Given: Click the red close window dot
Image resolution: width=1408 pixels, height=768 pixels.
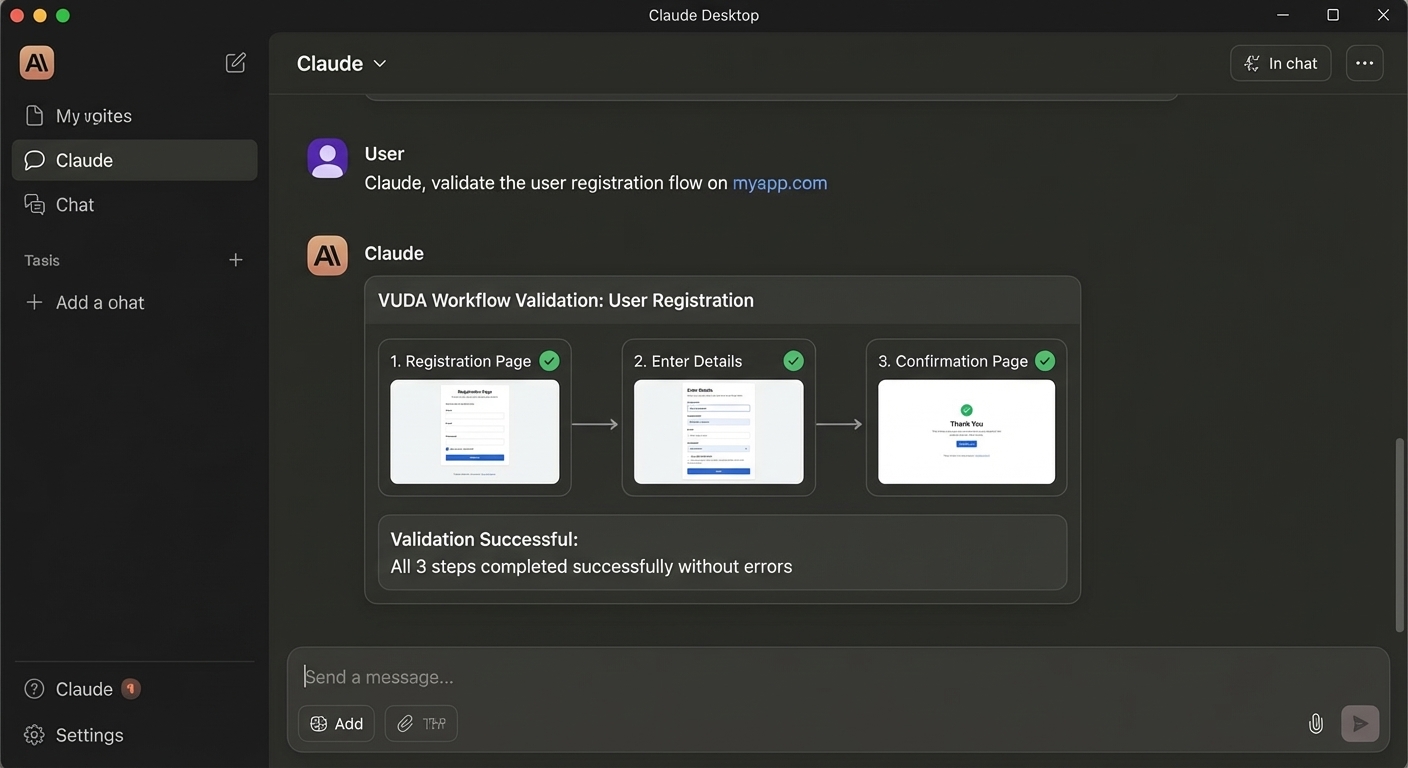Looking at the screenshot, I should click(x=16, y=15).
